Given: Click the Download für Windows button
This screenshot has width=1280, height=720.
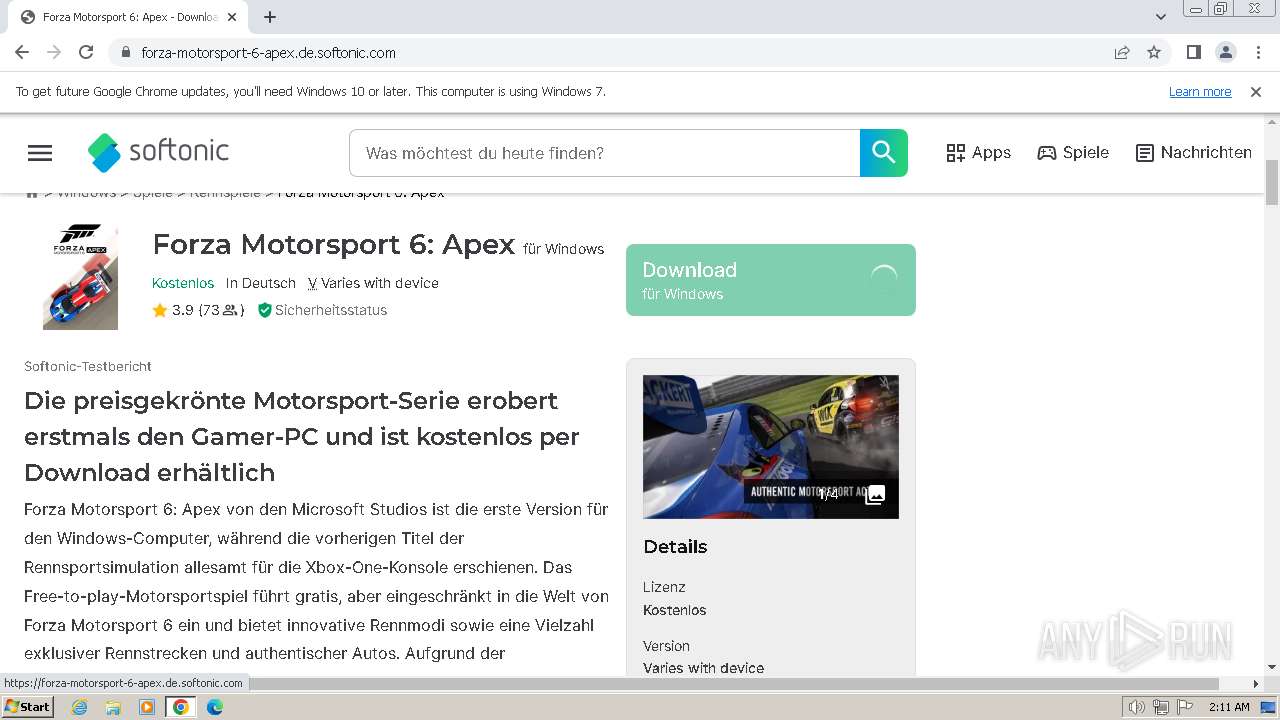Looking at the screenshot, I should [x=770, y=280].
